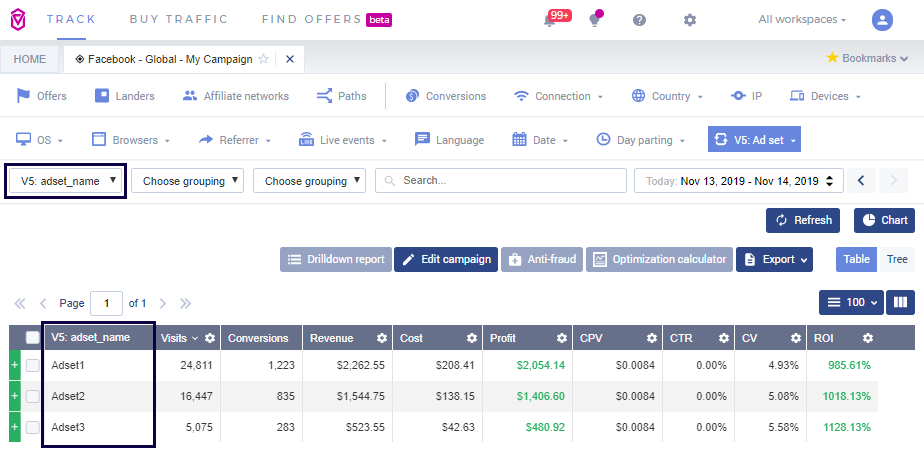Click the Refresh button
Screen dimensions: 924x468
[x=802, y=220]
